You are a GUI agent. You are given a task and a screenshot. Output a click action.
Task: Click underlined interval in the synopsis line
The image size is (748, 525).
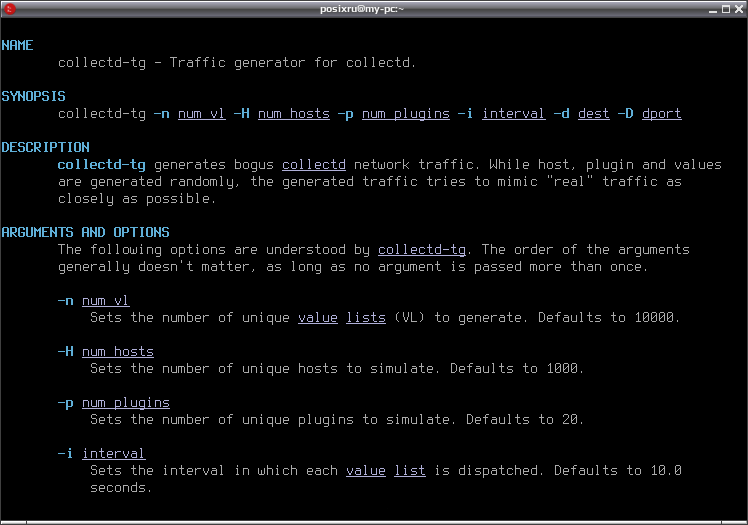[514, 114]
